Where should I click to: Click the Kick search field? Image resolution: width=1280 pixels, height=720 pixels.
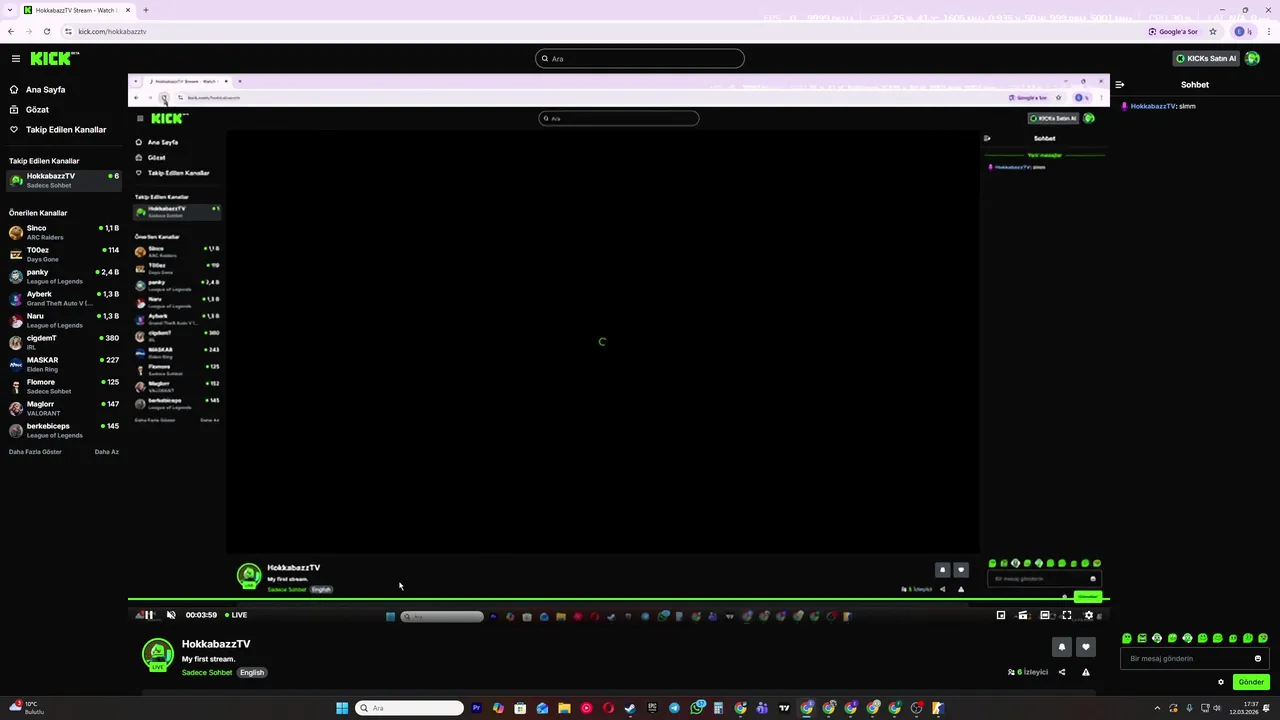tap(640, 58)
